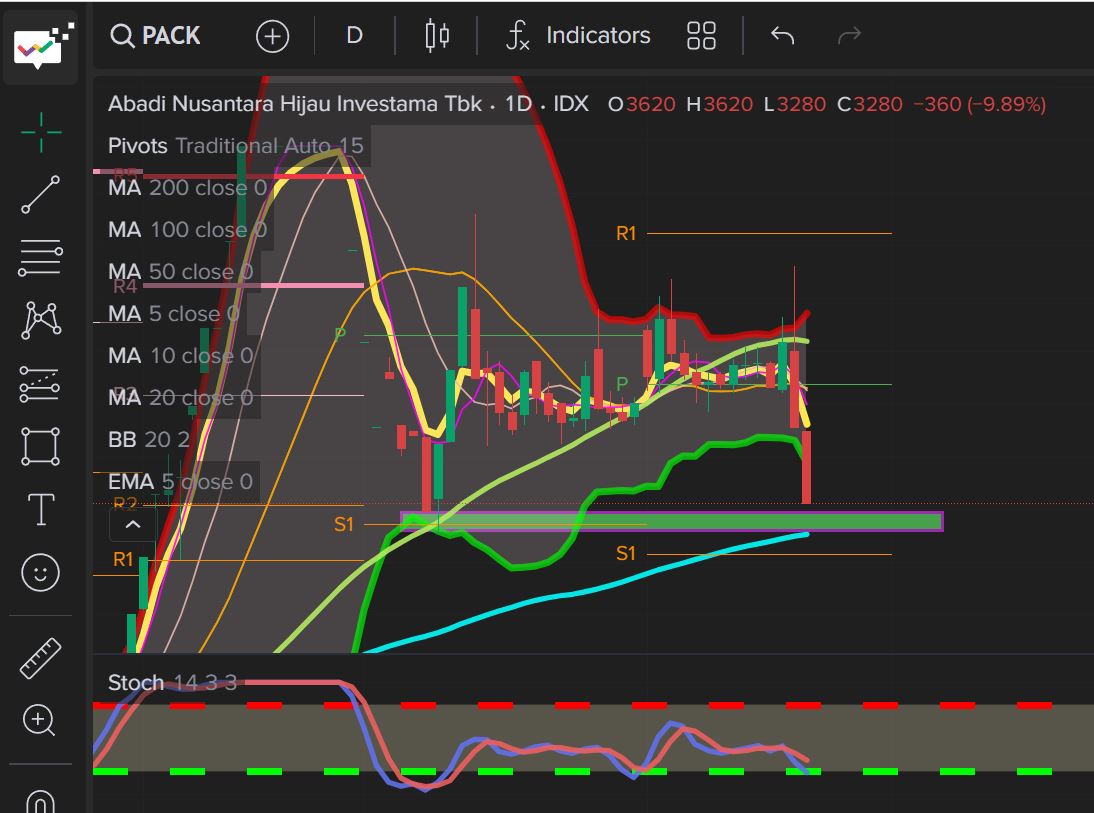Open the candlestick chart style menu

437,36
